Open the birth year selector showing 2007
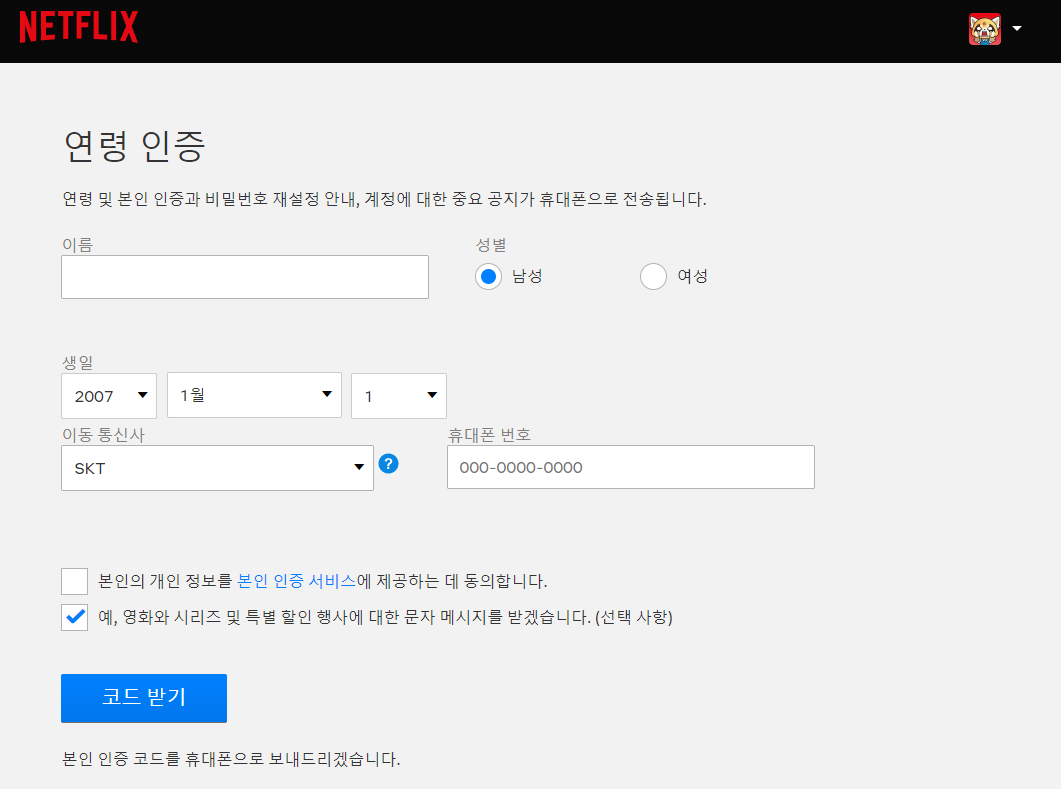 point(108,395)
